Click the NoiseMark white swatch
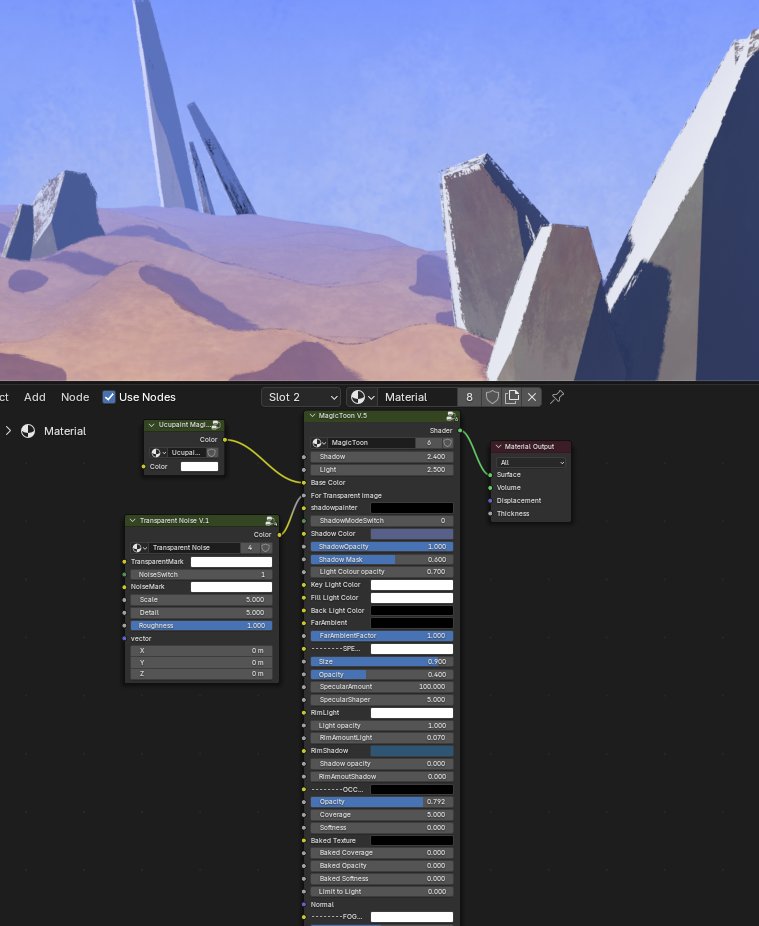The height and width of the screenshot is (926, 759). 232,587
